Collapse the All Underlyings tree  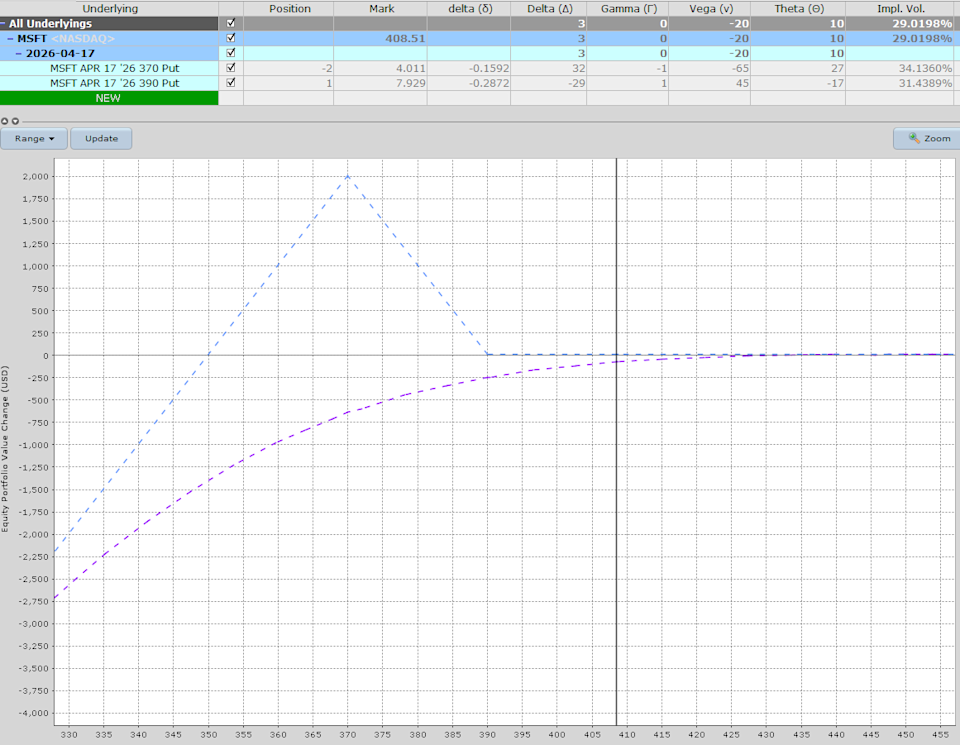pos(4,23)
